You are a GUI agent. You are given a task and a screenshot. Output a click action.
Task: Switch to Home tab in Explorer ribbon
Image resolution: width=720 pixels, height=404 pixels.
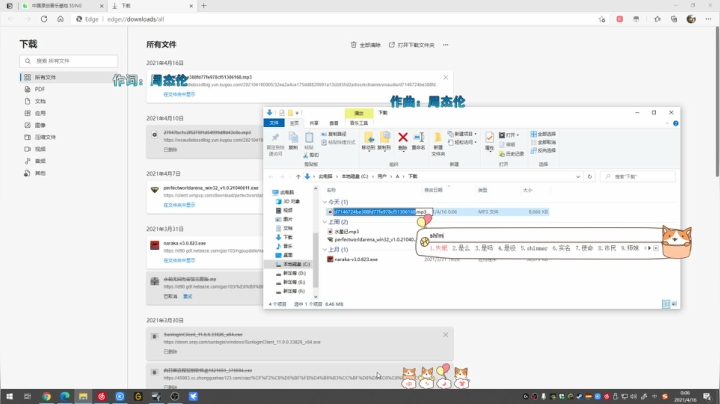[x=294, y=123]
